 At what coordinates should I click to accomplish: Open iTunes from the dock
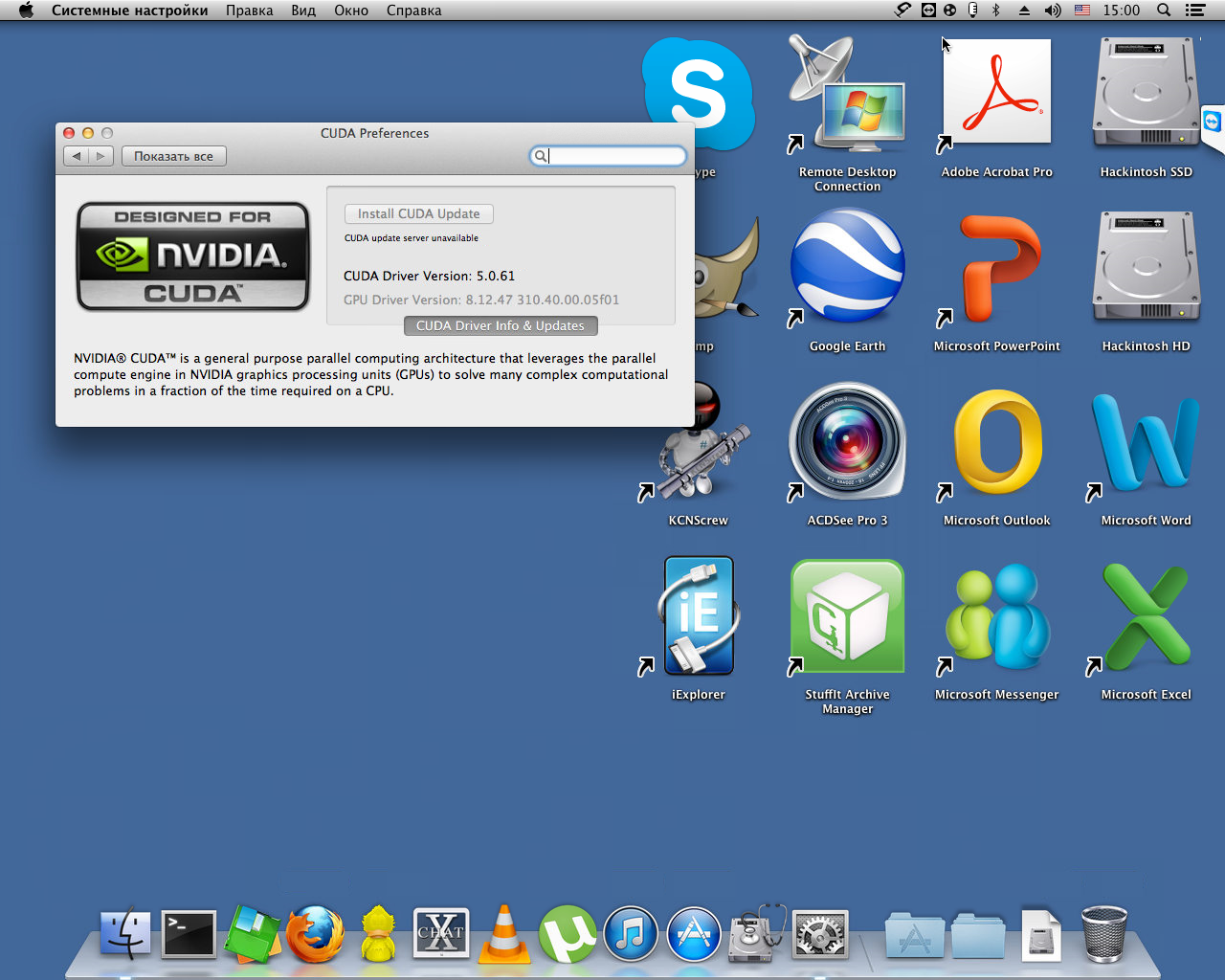pos(631,934)
